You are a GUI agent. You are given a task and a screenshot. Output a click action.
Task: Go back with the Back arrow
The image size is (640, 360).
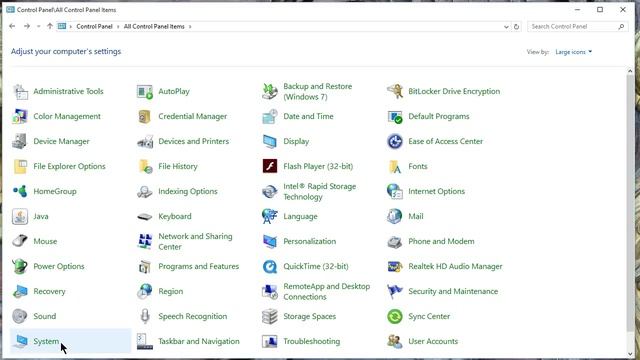point(12,26)
